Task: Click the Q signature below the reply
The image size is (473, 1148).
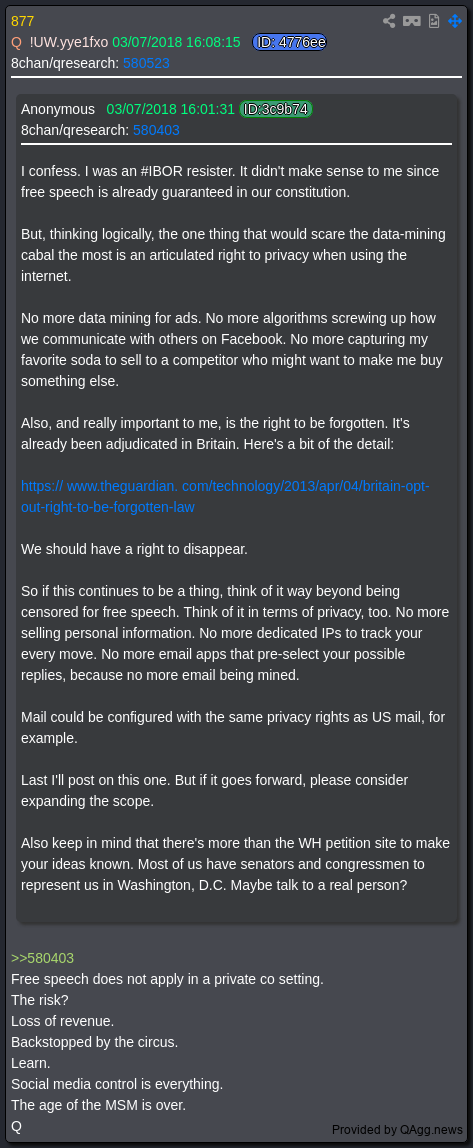Action: click(17, 1127)
